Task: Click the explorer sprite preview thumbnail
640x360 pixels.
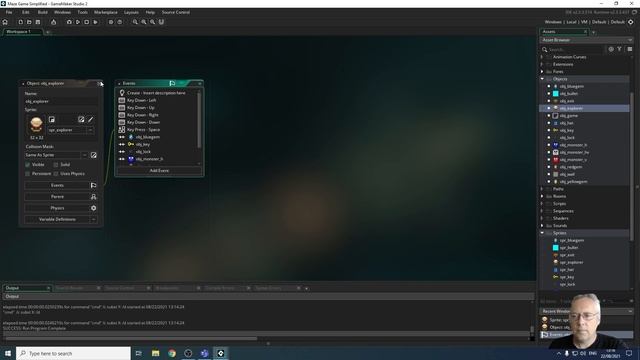Action: (x=36, y=124)
